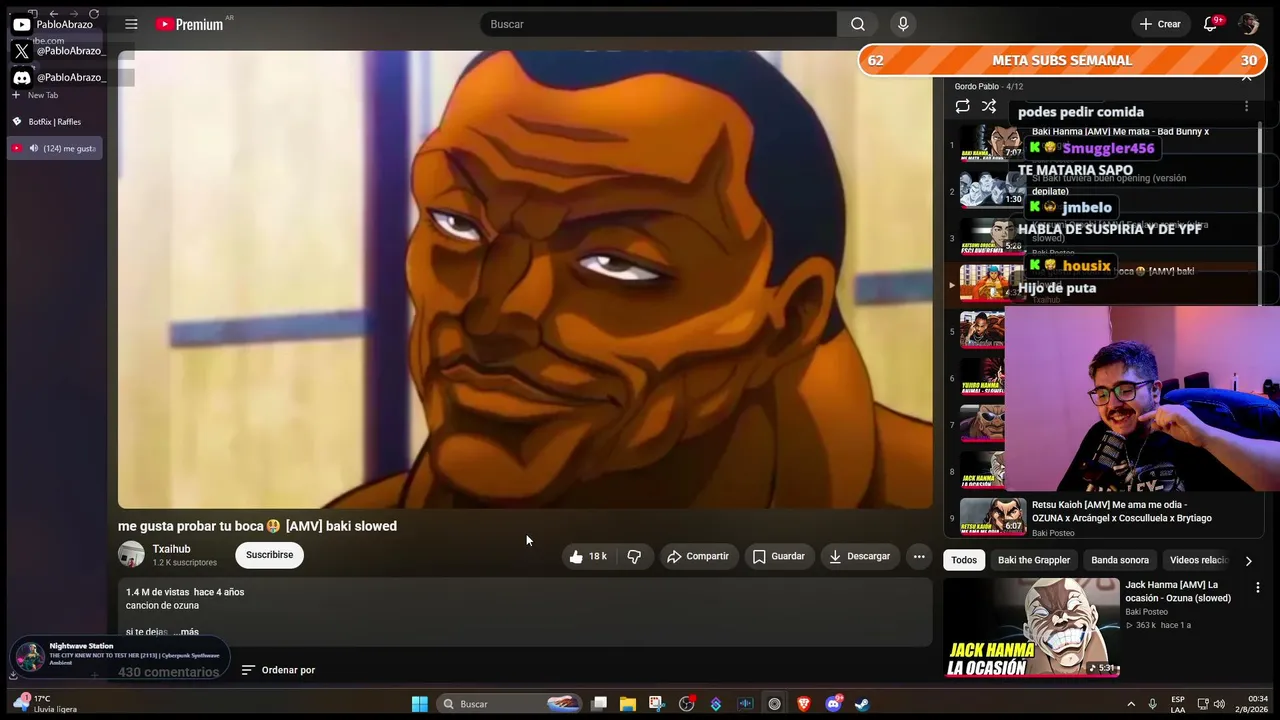The image size is (1280, 720).
Task: Click the taskbar Buscar search box
Action: (511, 704)
